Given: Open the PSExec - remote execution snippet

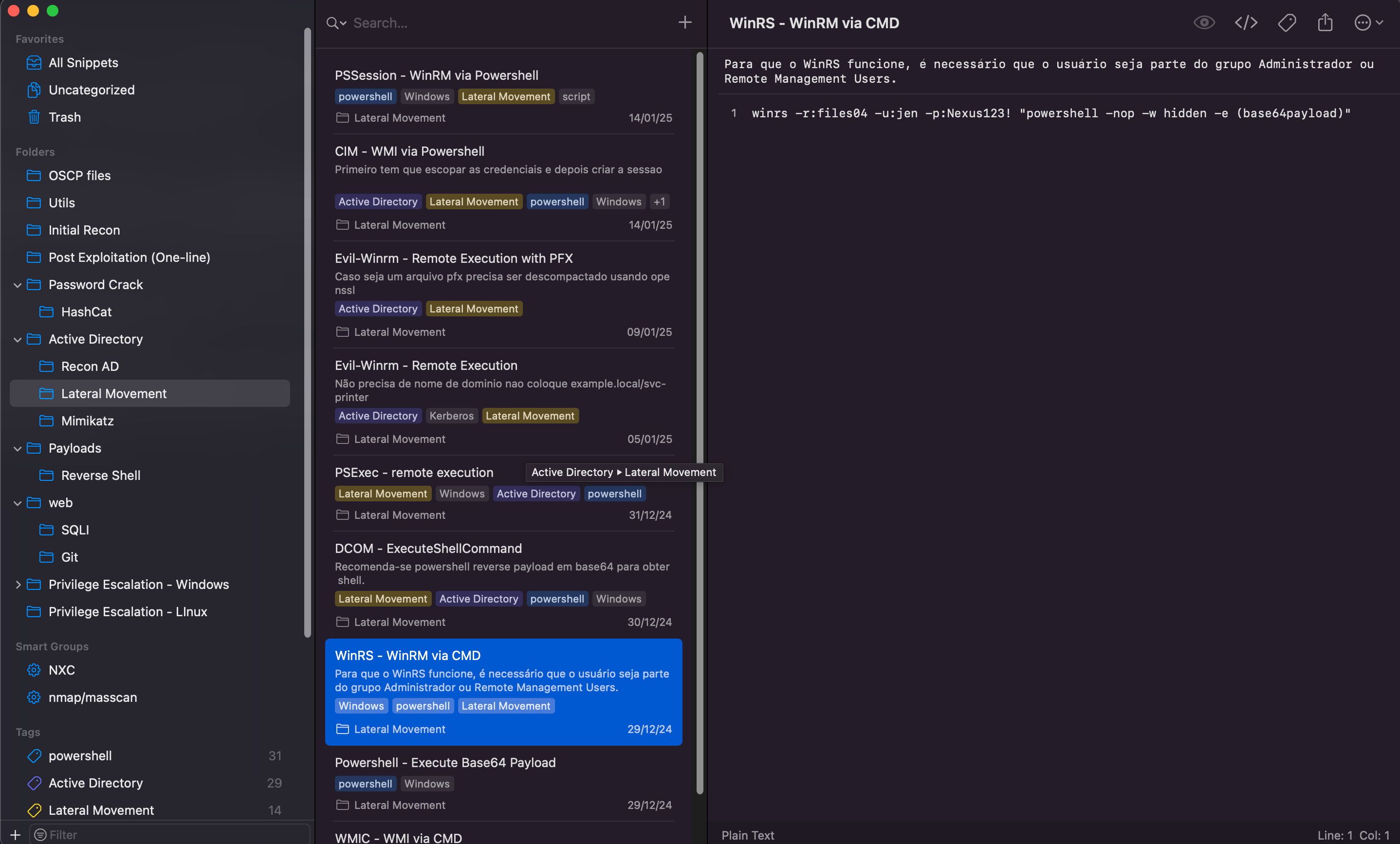Looking at the screenshot, I should point(414,473).
